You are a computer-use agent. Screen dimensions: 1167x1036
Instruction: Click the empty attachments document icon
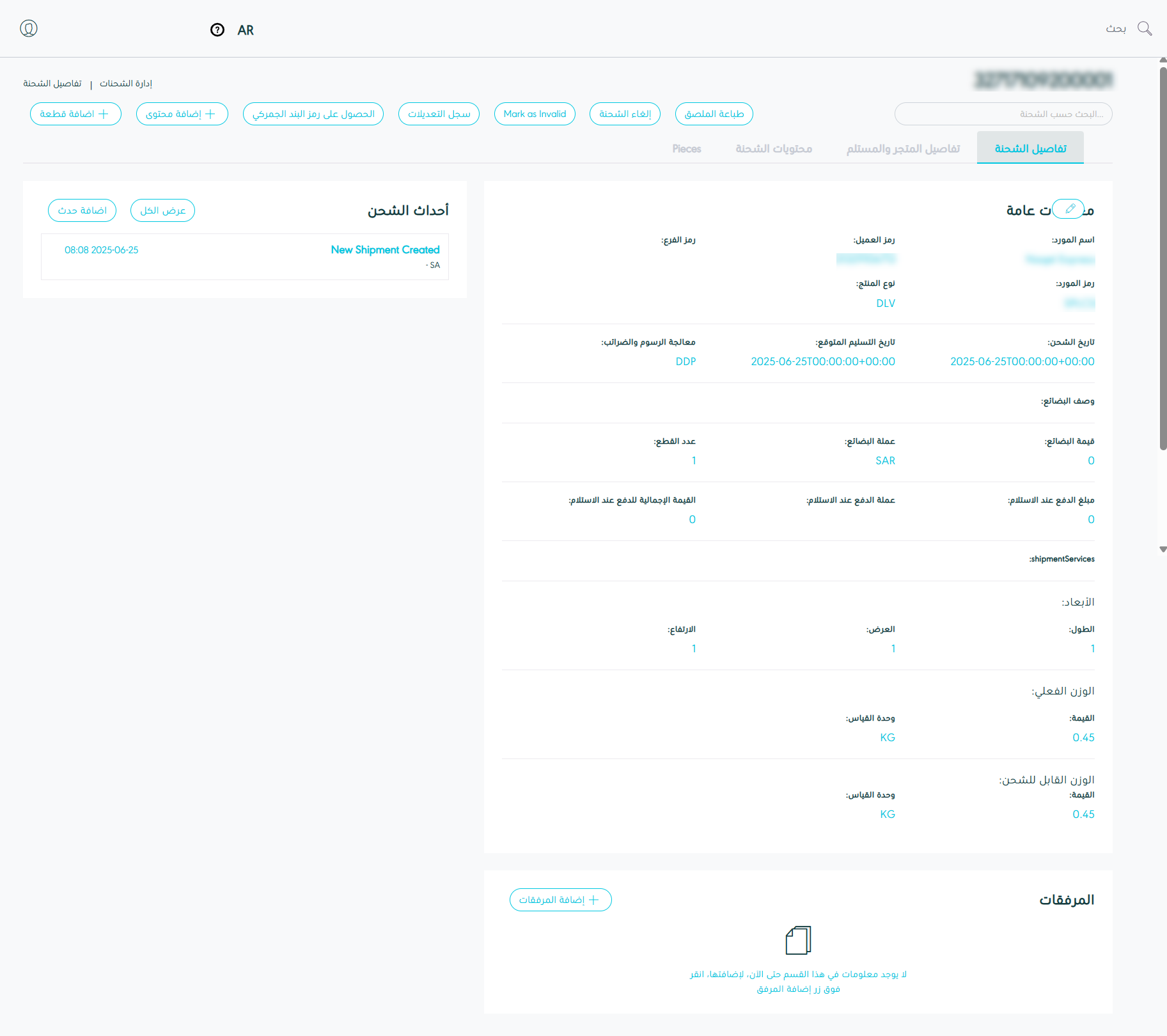click(798, 940)
